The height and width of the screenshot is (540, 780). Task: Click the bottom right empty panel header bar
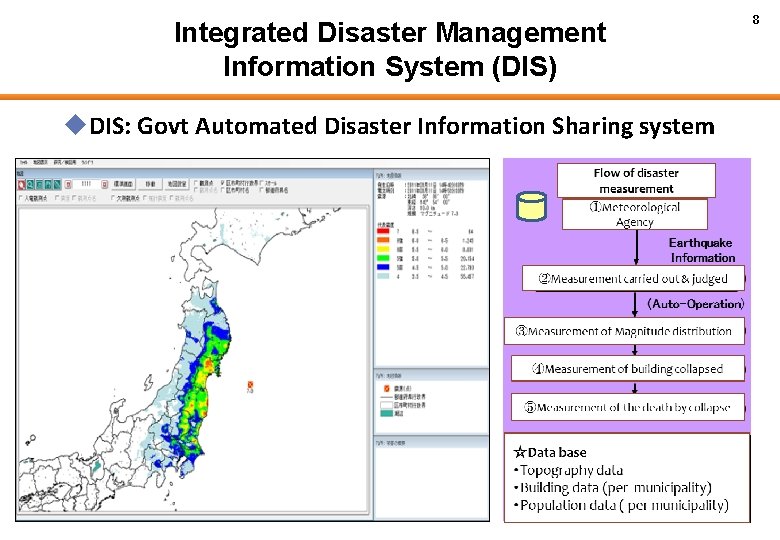(431, 443)
